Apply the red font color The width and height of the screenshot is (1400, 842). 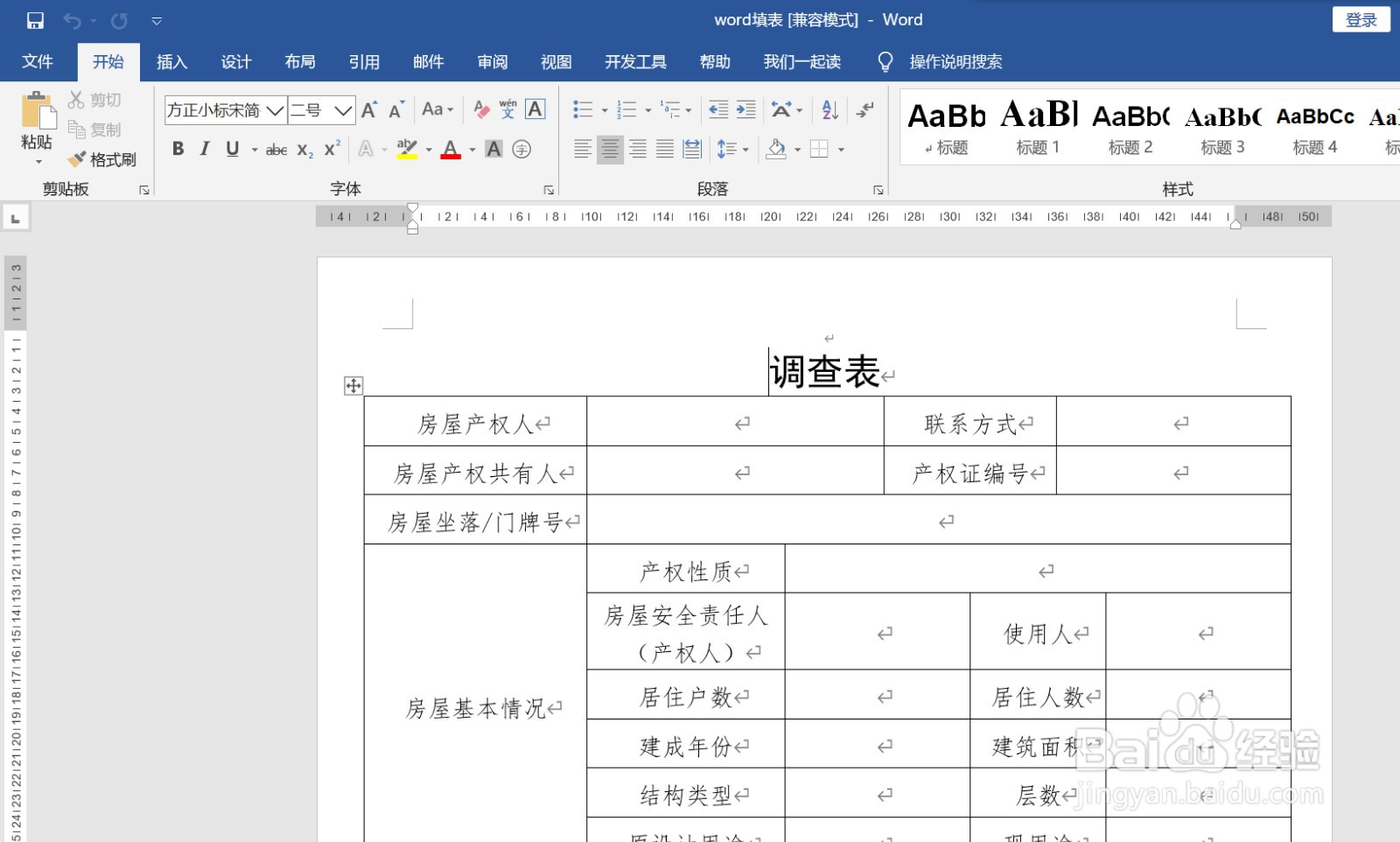click(451, 149)
